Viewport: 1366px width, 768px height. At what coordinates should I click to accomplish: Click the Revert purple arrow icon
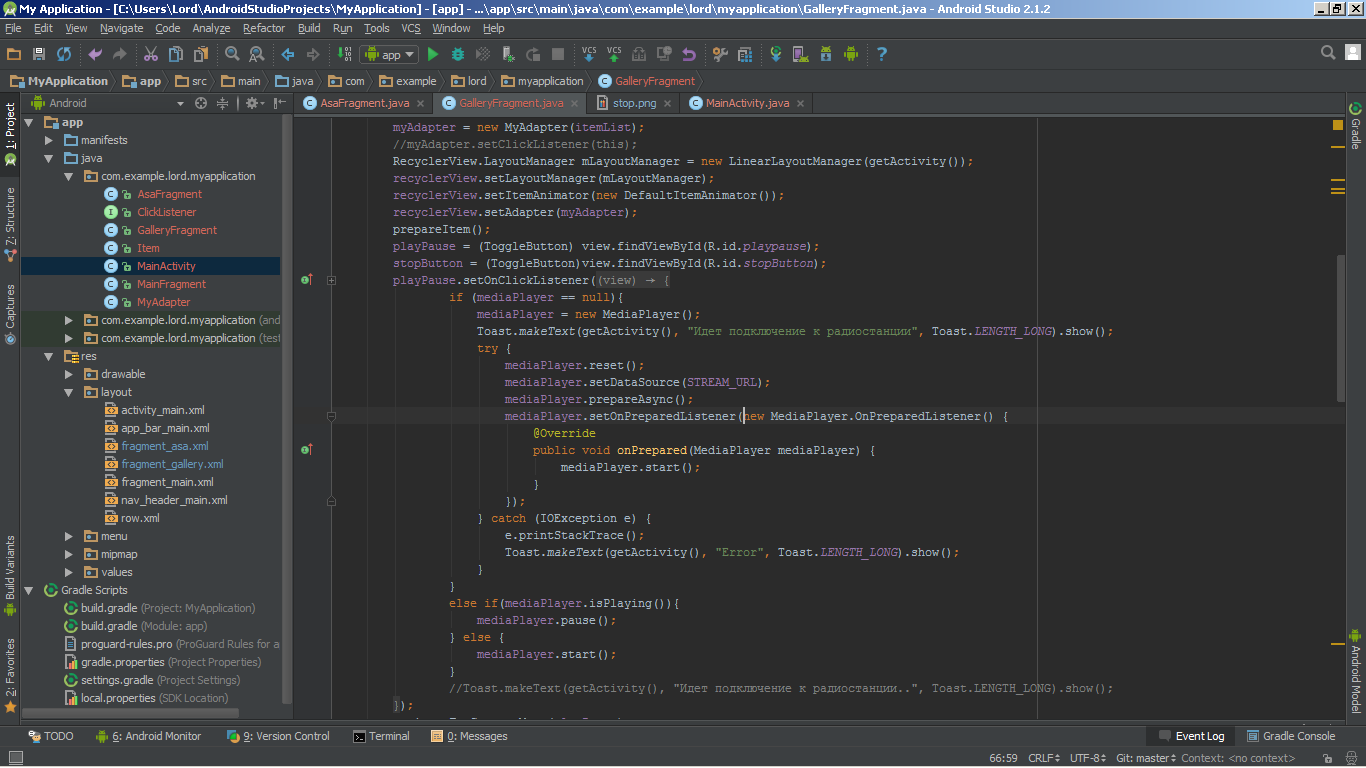689,54
